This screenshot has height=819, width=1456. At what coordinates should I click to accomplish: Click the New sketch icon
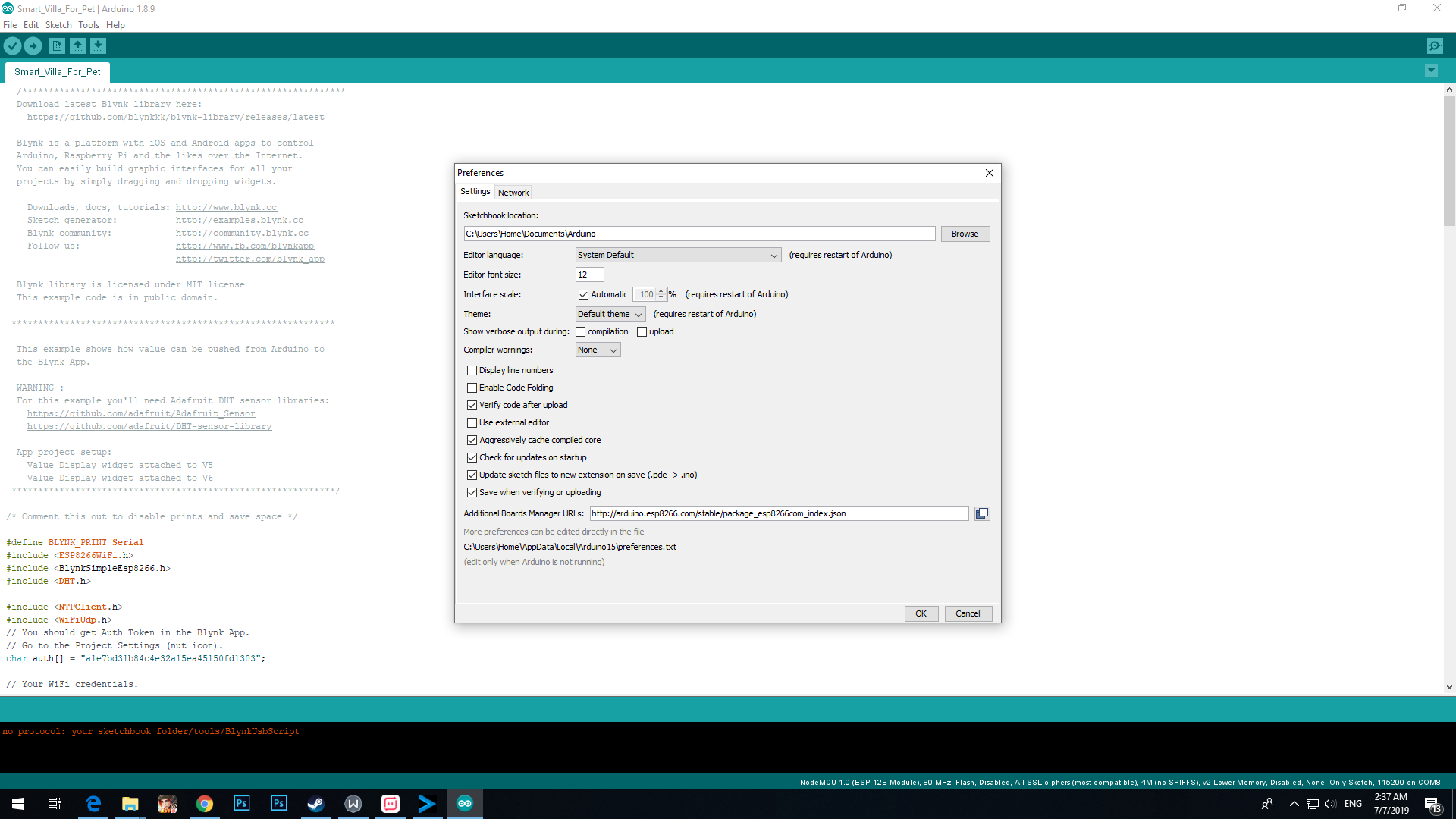[57, 46]
